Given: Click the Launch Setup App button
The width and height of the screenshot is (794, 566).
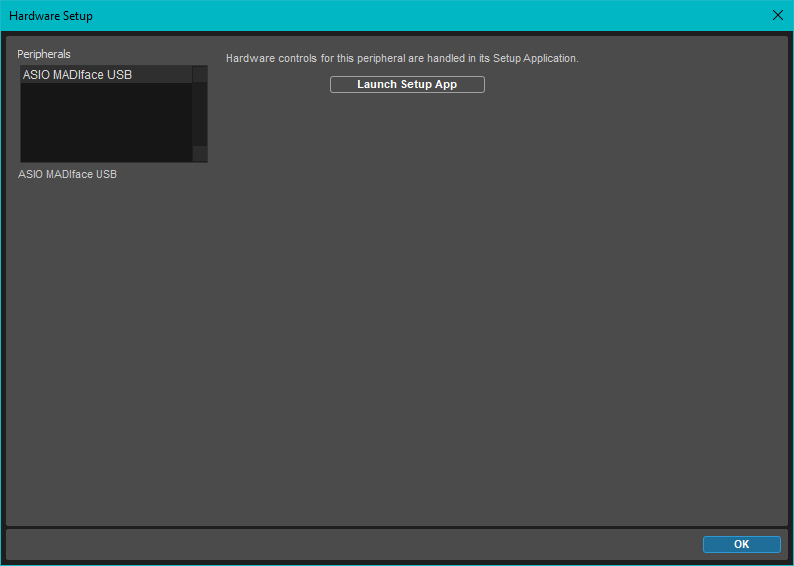Looking at the screenshot, I should 407,85.
